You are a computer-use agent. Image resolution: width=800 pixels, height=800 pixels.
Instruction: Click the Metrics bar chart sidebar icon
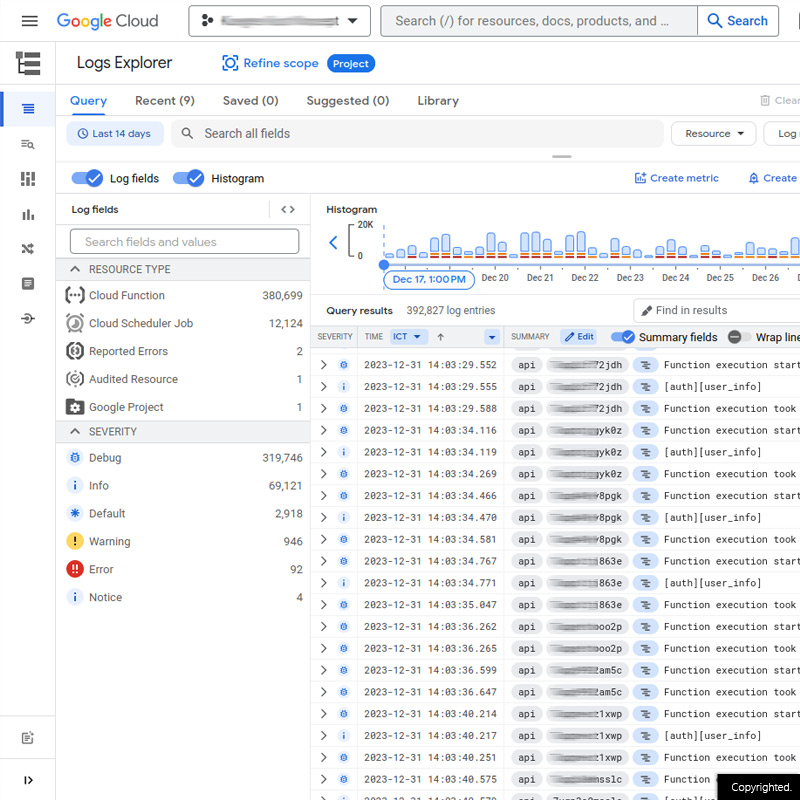pos(28,214)
